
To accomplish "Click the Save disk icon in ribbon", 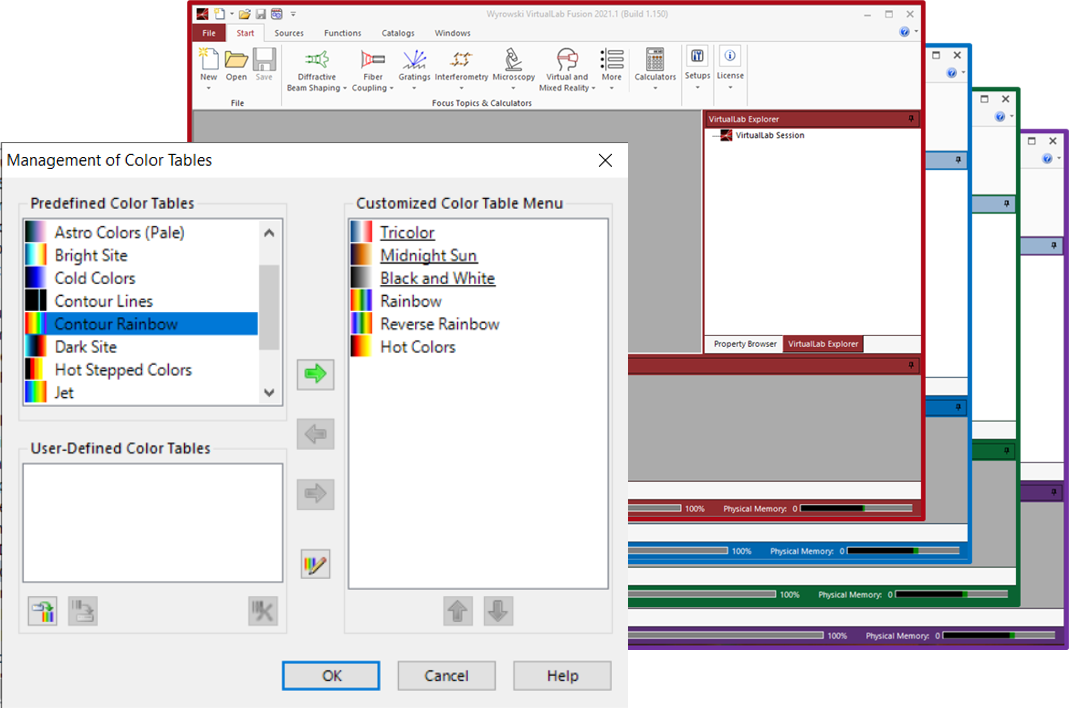I will (264, 60).
